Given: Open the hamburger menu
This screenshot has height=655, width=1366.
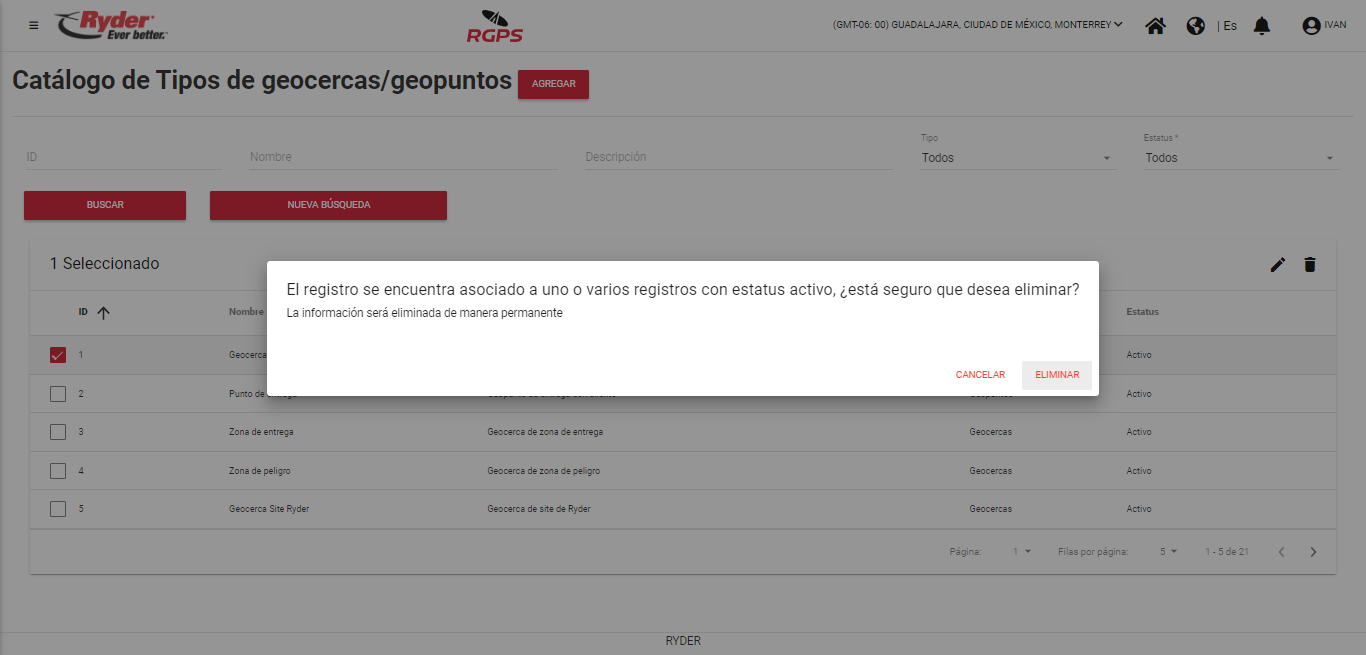Looking at the screenshot, I should pyautogui.click(x=34, y=25).
